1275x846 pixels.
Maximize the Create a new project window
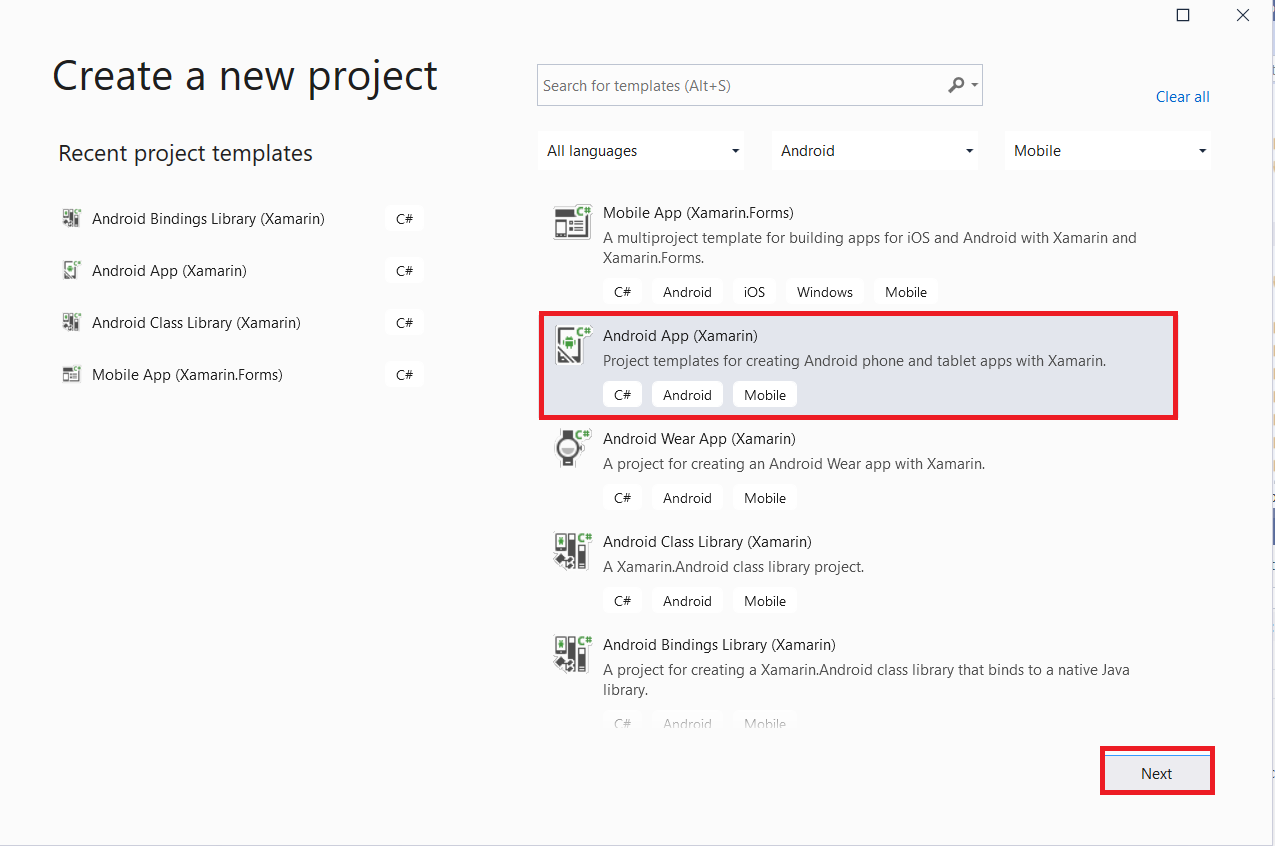point(1183,15)
